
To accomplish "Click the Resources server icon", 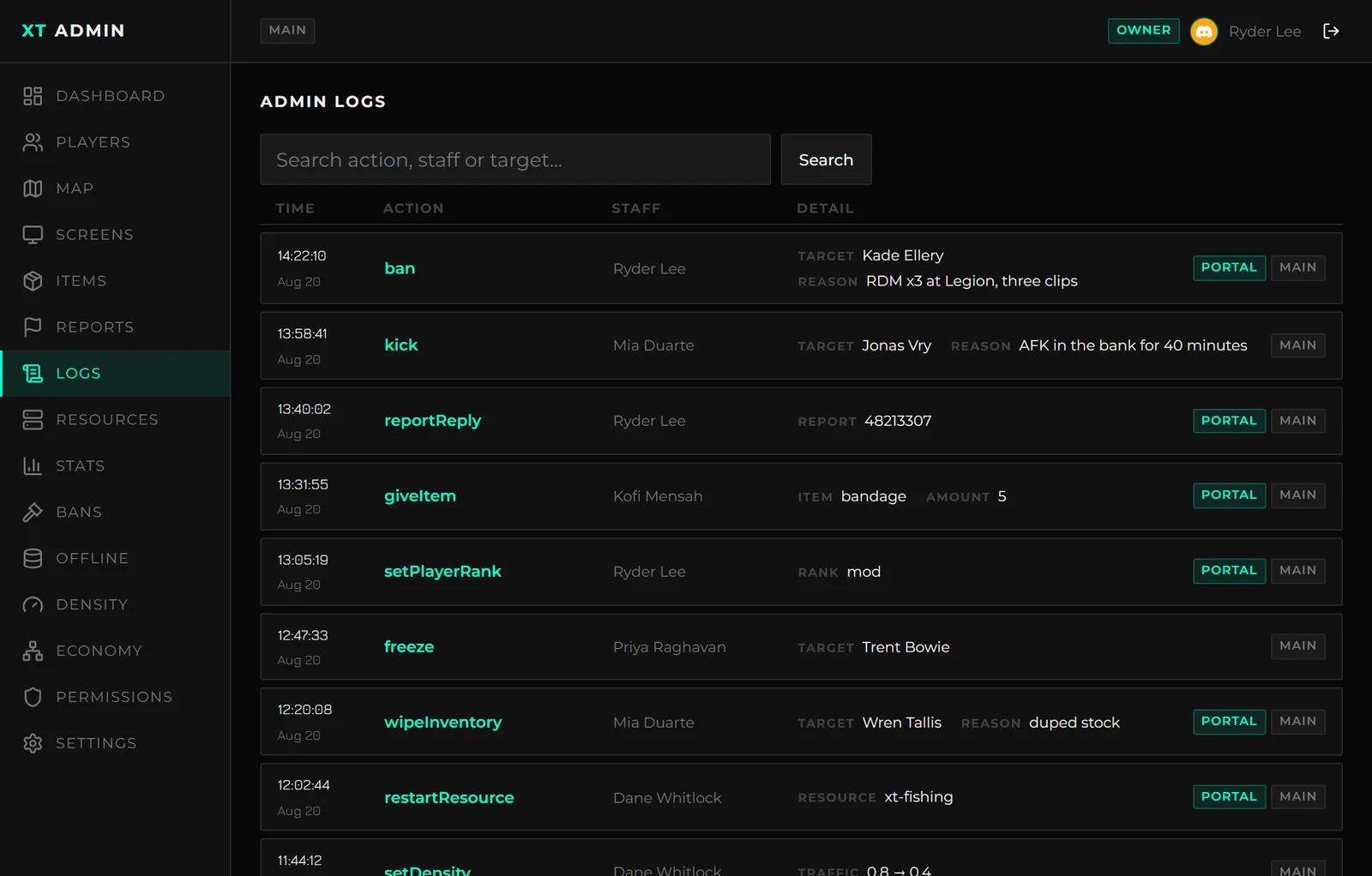I will [x=33, y=420].
